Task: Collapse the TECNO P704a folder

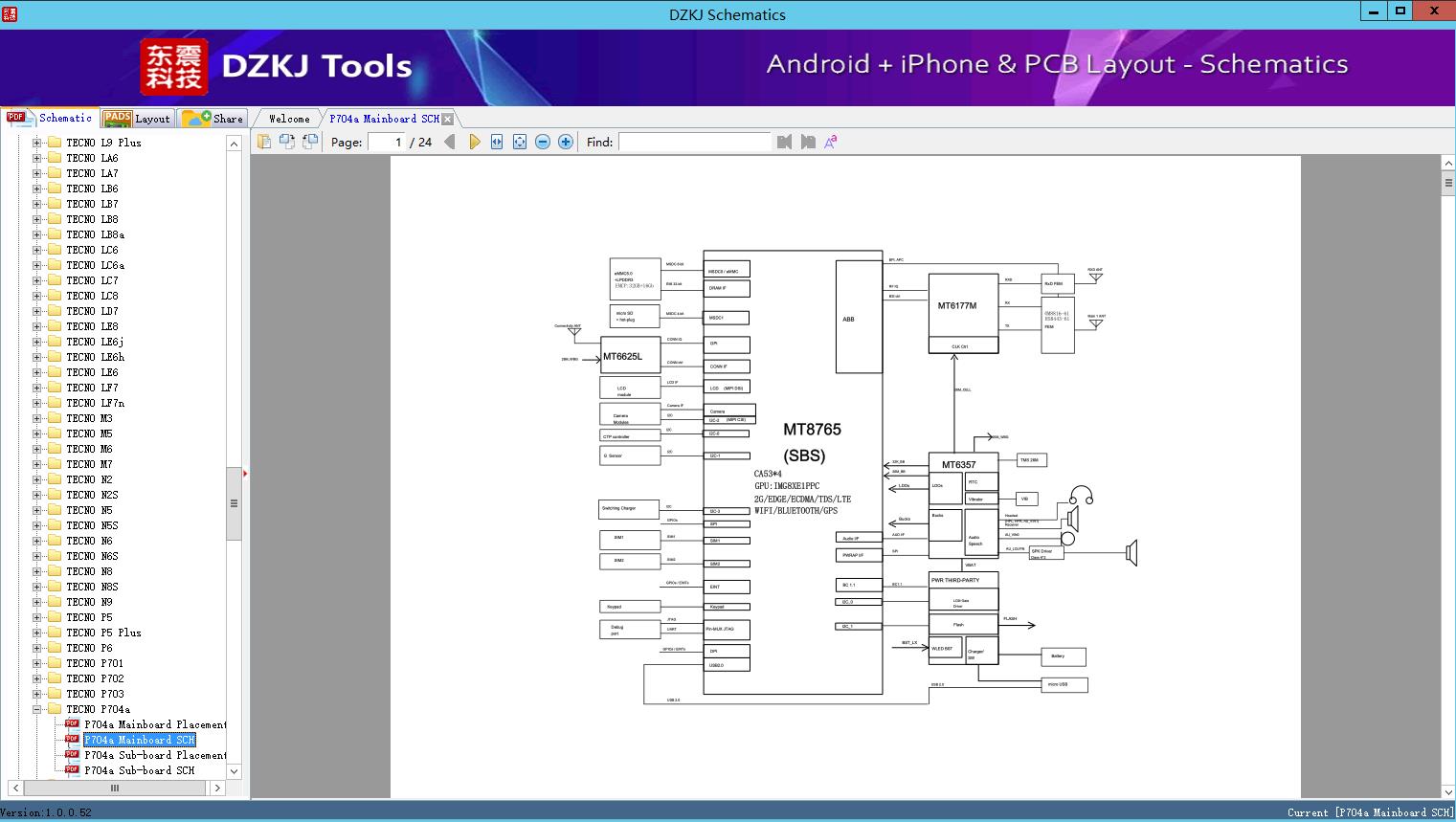Action: pos(36,708)
